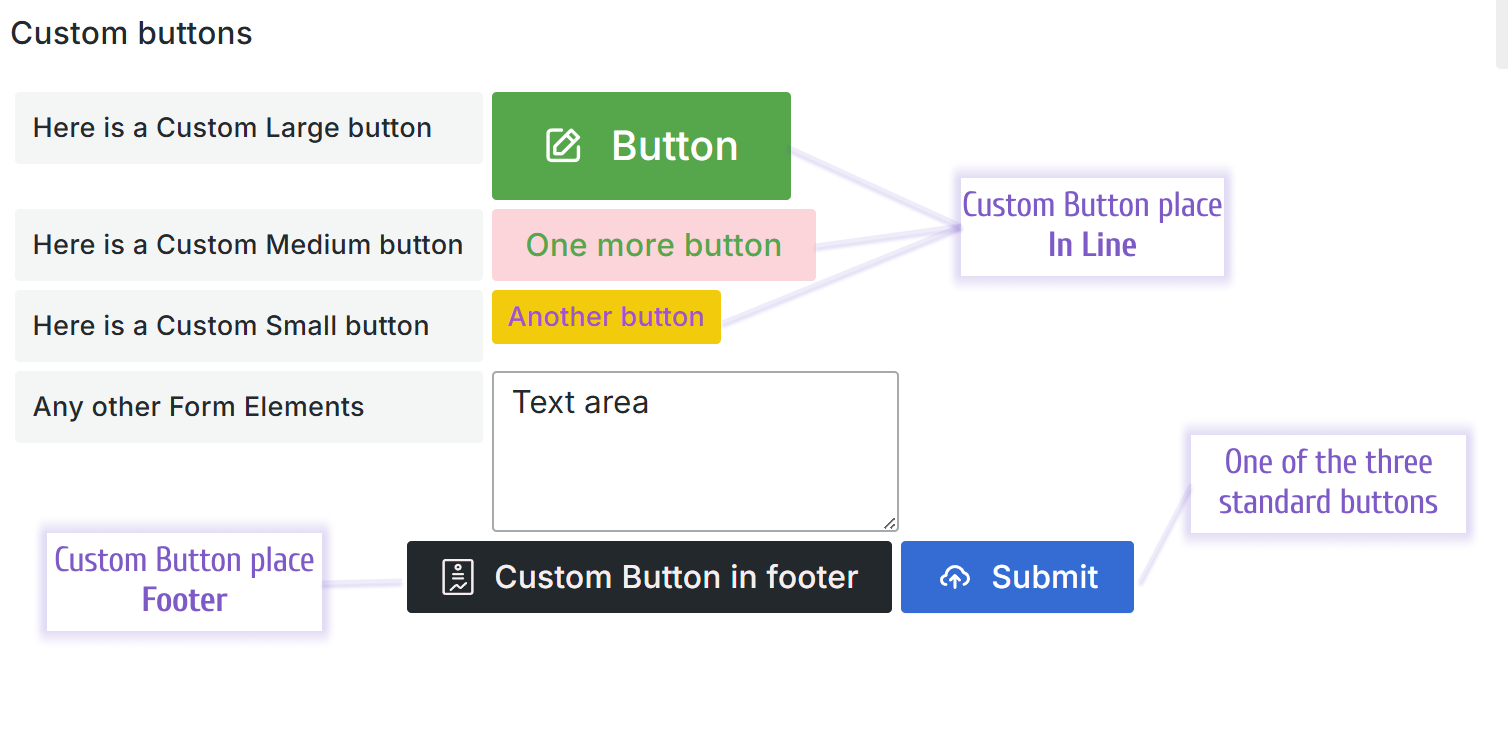The width and height of the screenshot is (1508, 732).
Task: Click the green Button labeled 'Button'
Action: 641,145
